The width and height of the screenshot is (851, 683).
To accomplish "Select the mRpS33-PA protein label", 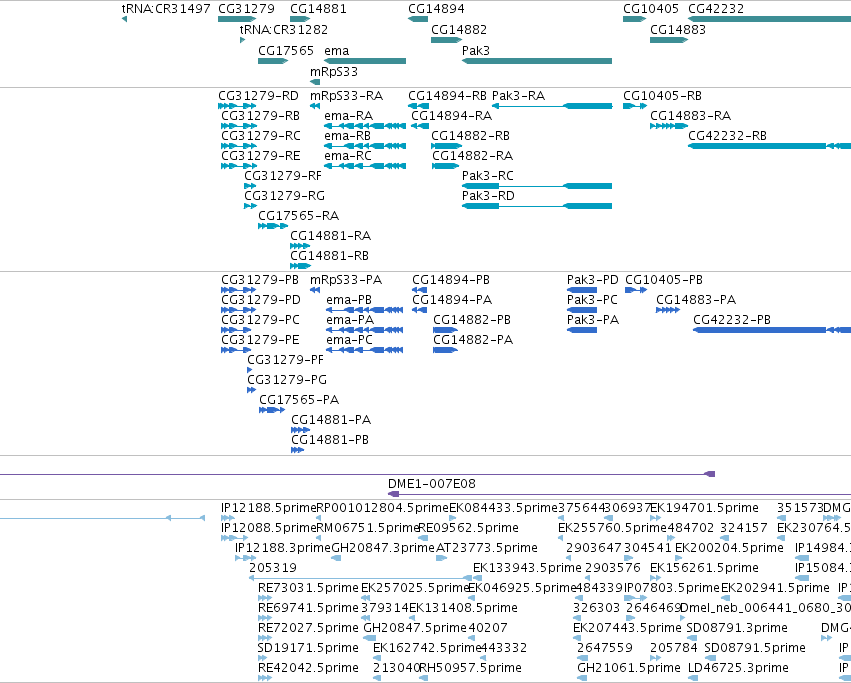I will coord(346,280).
